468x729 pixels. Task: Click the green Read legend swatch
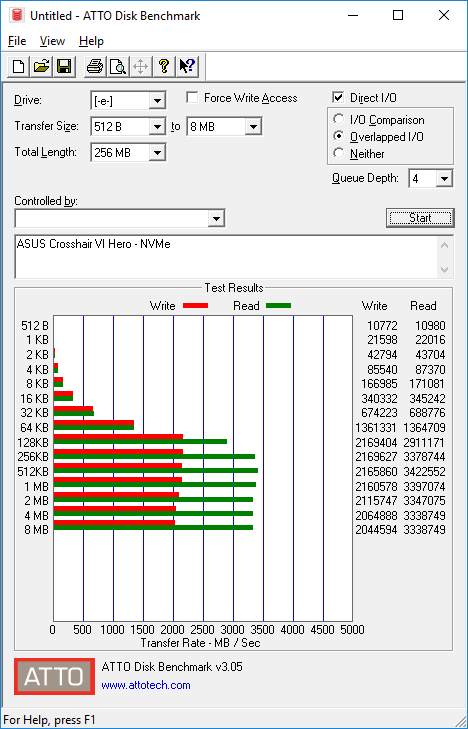[x=278, y=306]
